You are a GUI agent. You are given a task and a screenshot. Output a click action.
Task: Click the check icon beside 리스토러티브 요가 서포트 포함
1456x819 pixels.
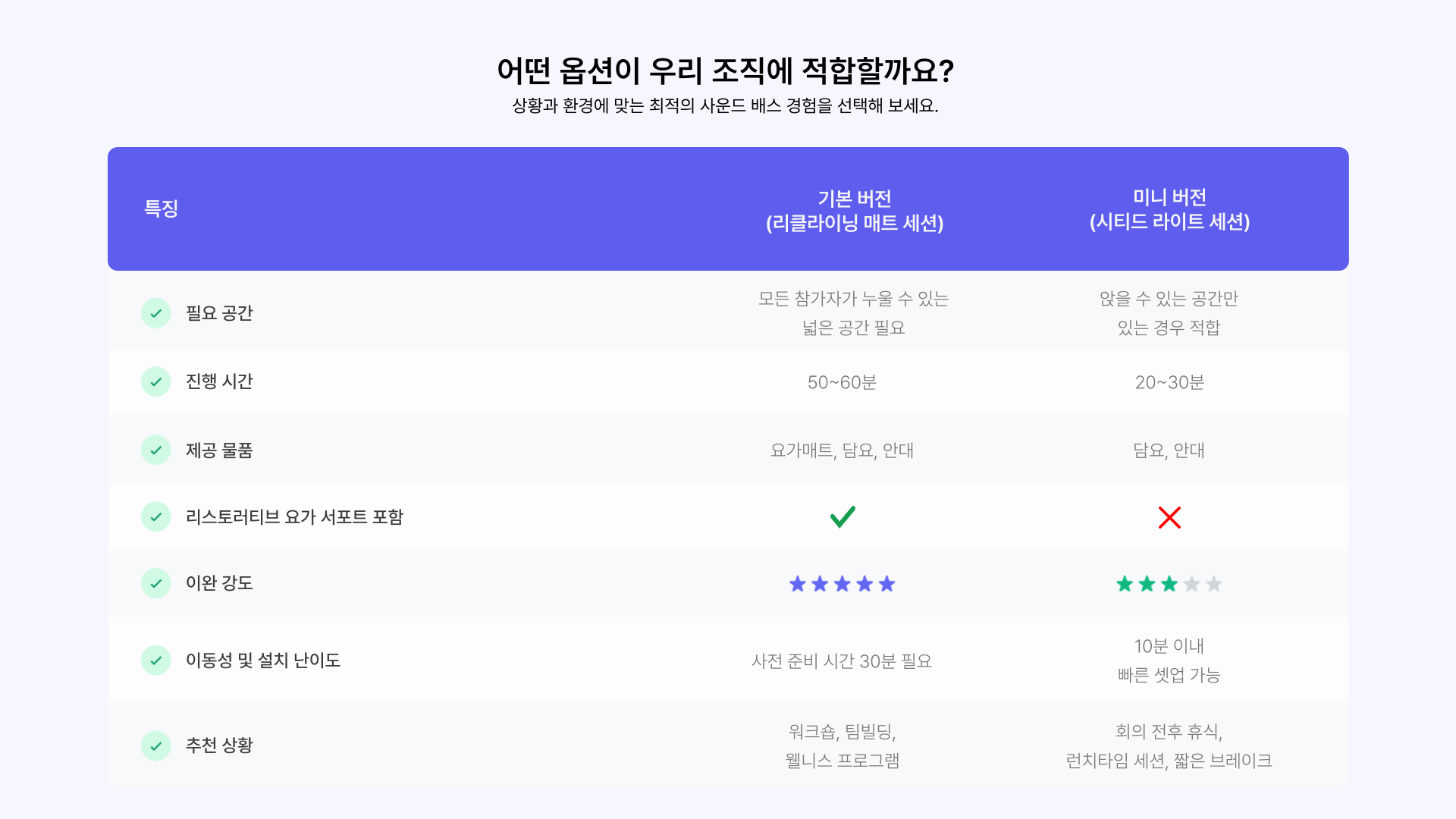tap(155, 516)
